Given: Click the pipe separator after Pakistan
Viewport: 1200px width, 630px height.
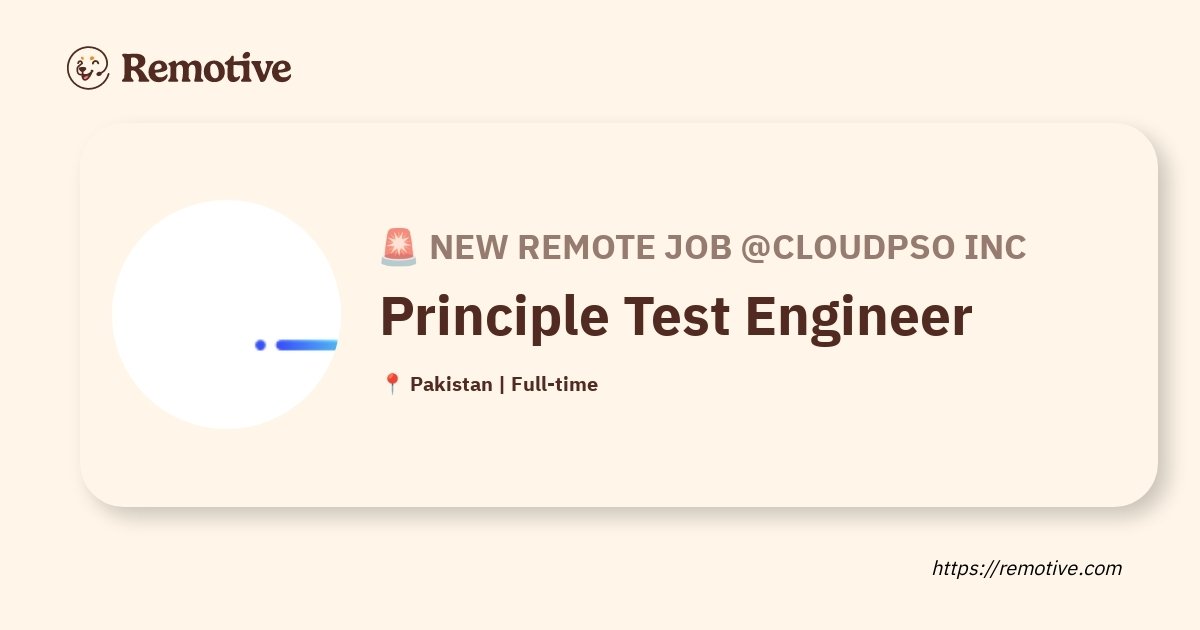Looking at the screenshot, I should point(502,384).
